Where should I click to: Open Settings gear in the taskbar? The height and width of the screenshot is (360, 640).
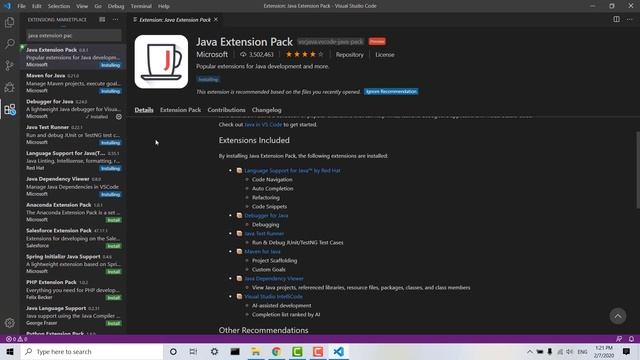click(214, 351)
